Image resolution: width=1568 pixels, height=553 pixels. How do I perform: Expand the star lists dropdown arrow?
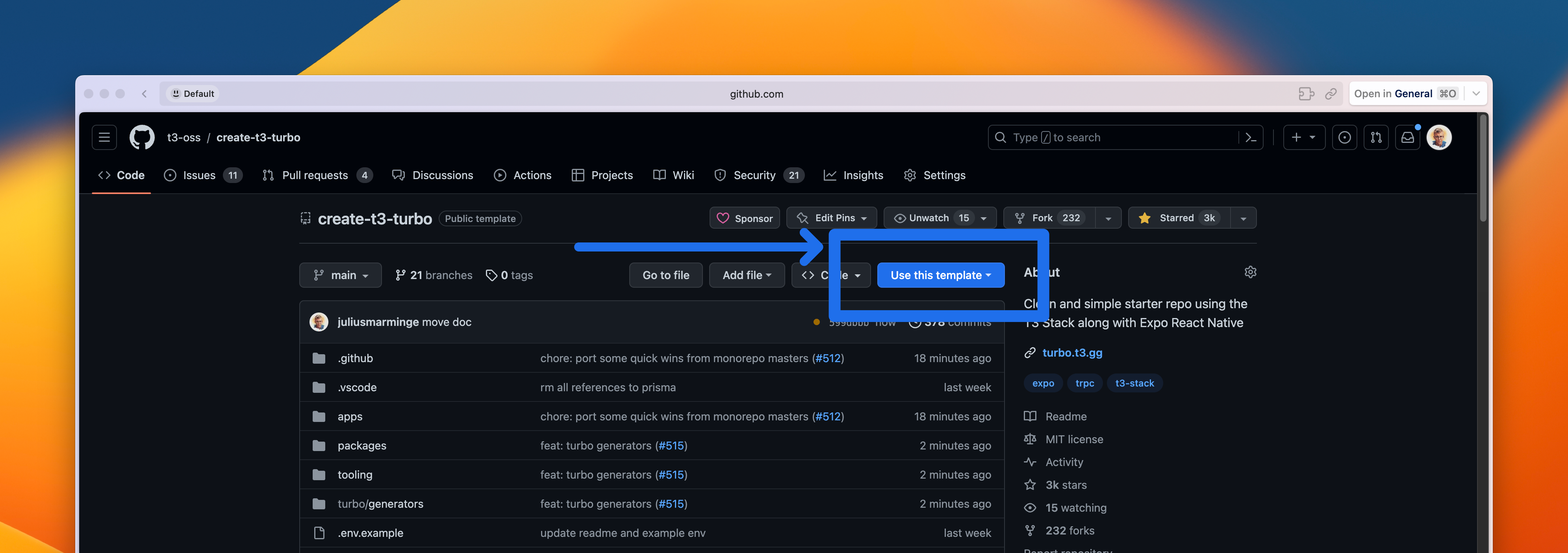point(1244,218)
